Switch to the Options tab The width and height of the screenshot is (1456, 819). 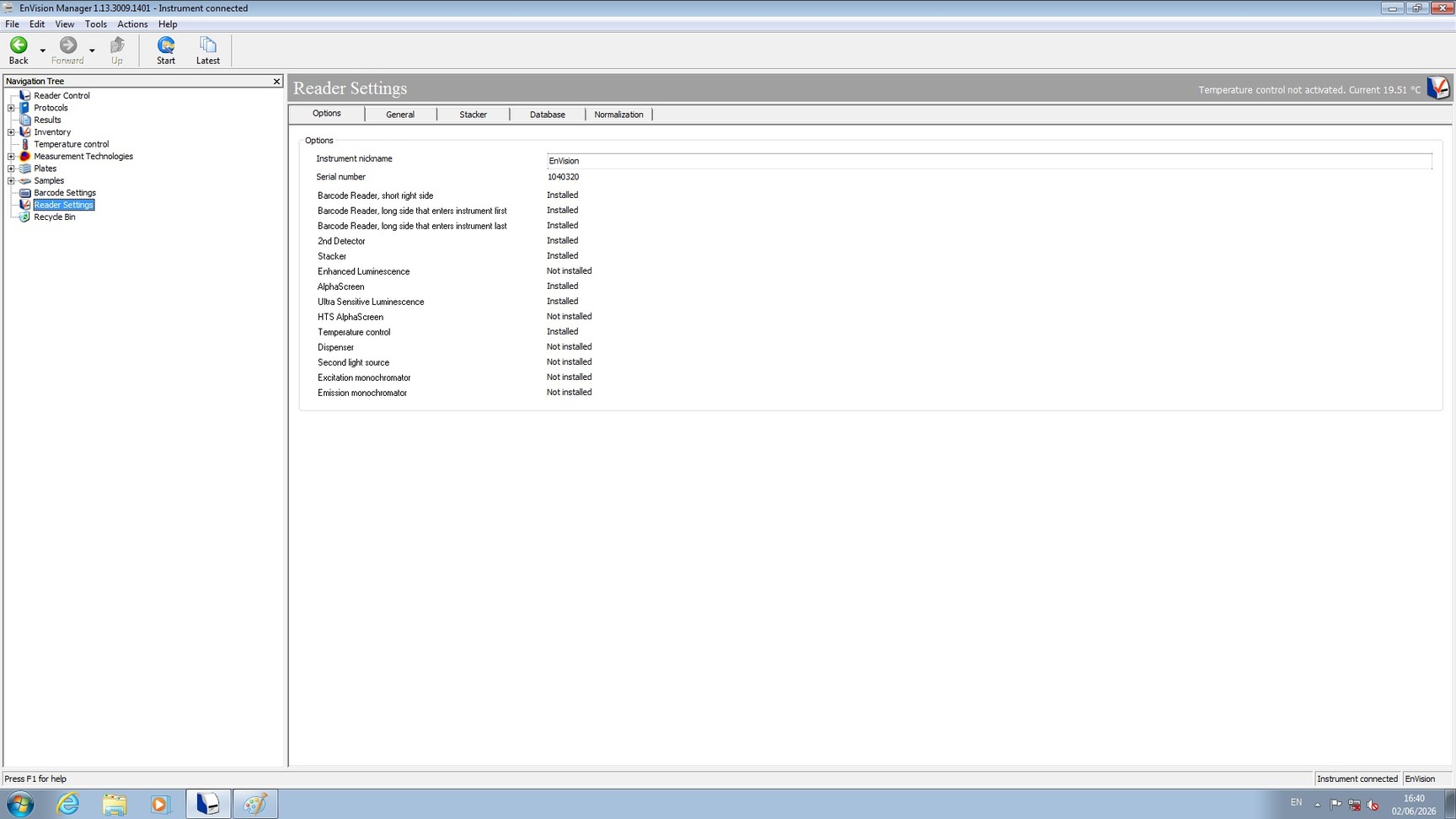tap(327, 114)
